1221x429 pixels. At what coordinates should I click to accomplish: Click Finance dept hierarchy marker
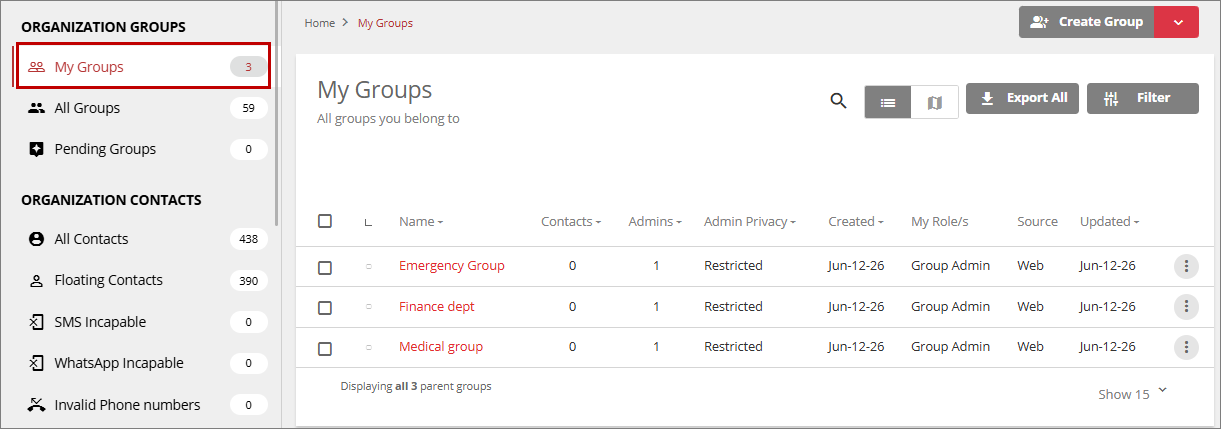368,307
